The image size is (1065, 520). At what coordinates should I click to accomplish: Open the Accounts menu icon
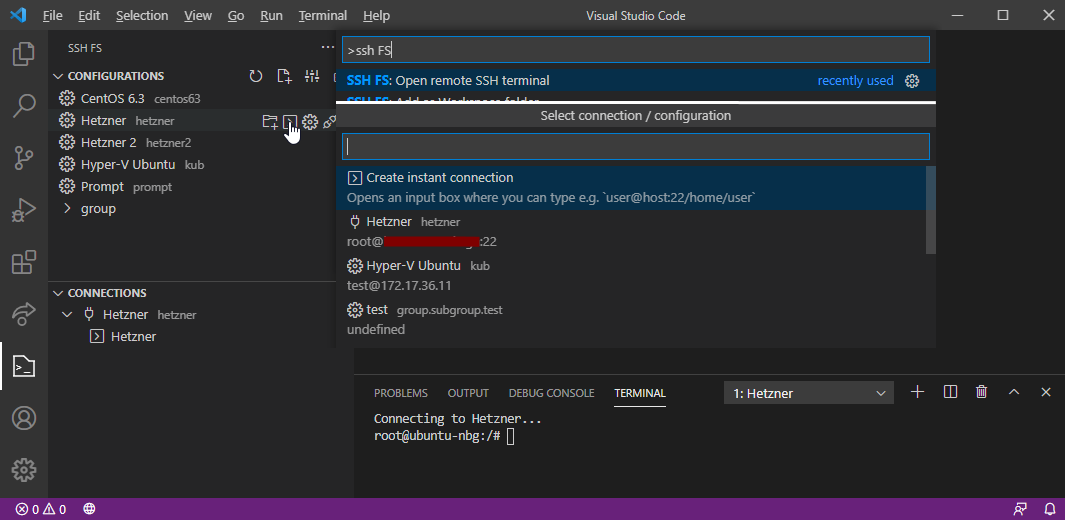(24, 418)
